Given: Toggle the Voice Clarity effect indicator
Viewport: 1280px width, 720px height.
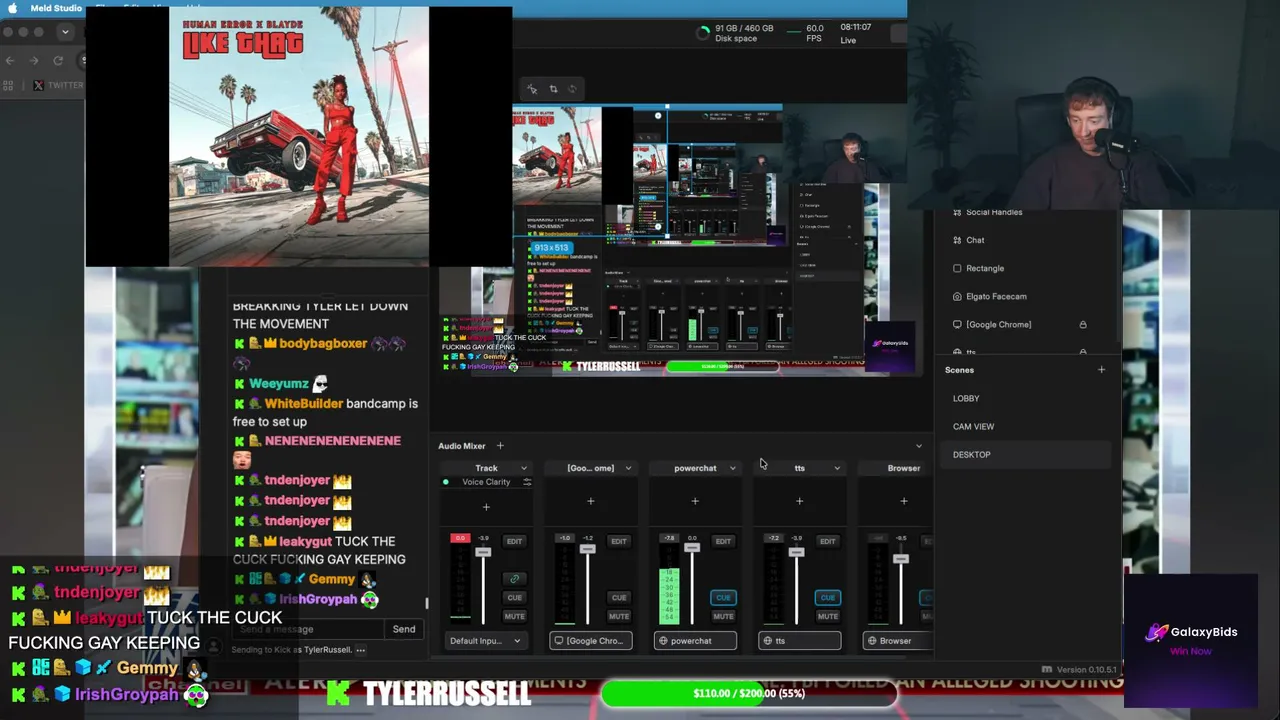Looking at the screenshot, I should point(446,482).
